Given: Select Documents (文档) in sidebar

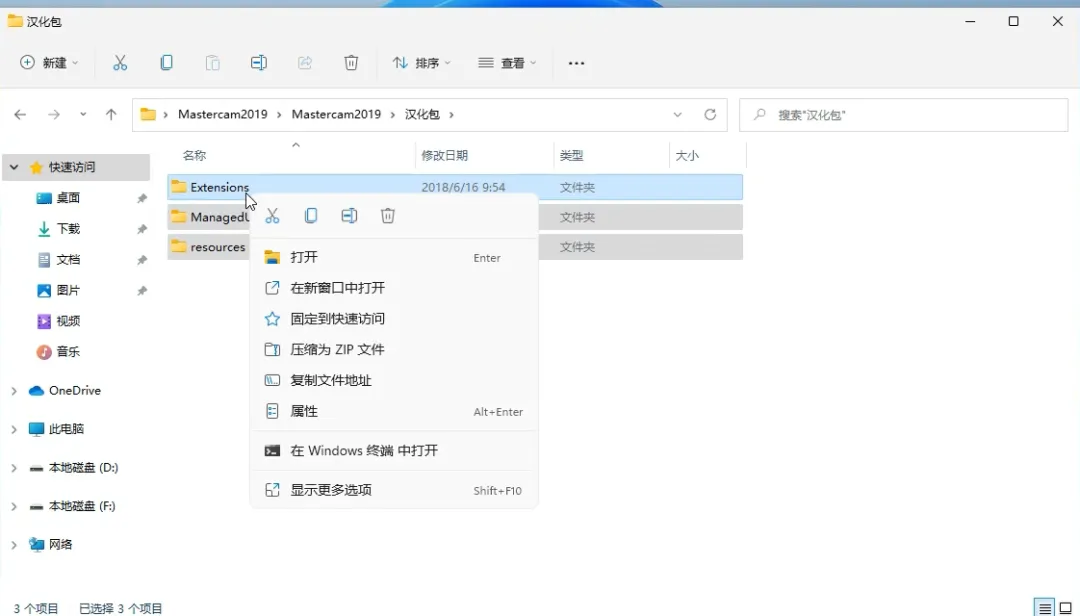Looking at the screenshot, I should pyautogui.click(x=68, y=260).
